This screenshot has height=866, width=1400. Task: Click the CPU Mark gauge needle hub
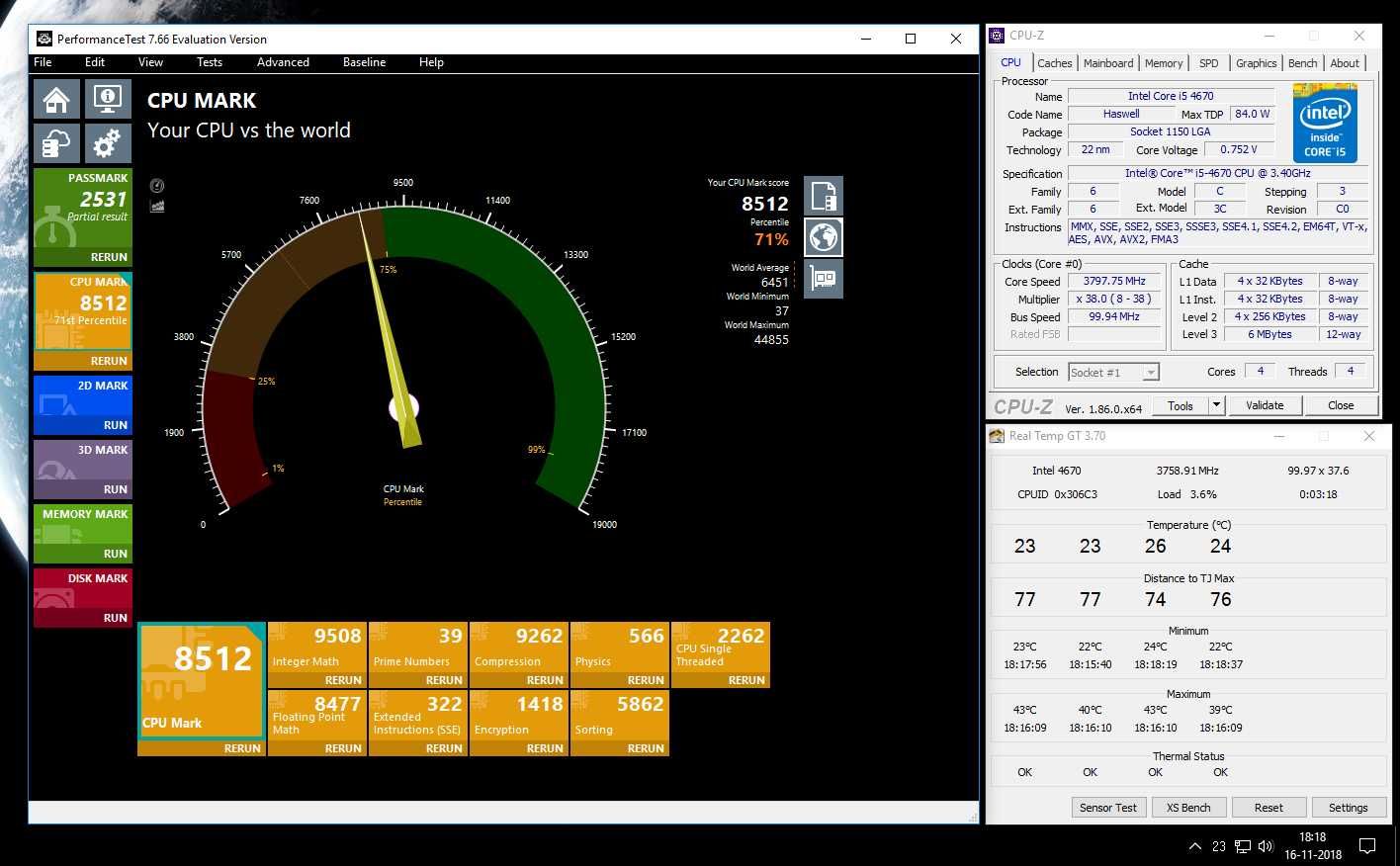[x=403, y=407]
